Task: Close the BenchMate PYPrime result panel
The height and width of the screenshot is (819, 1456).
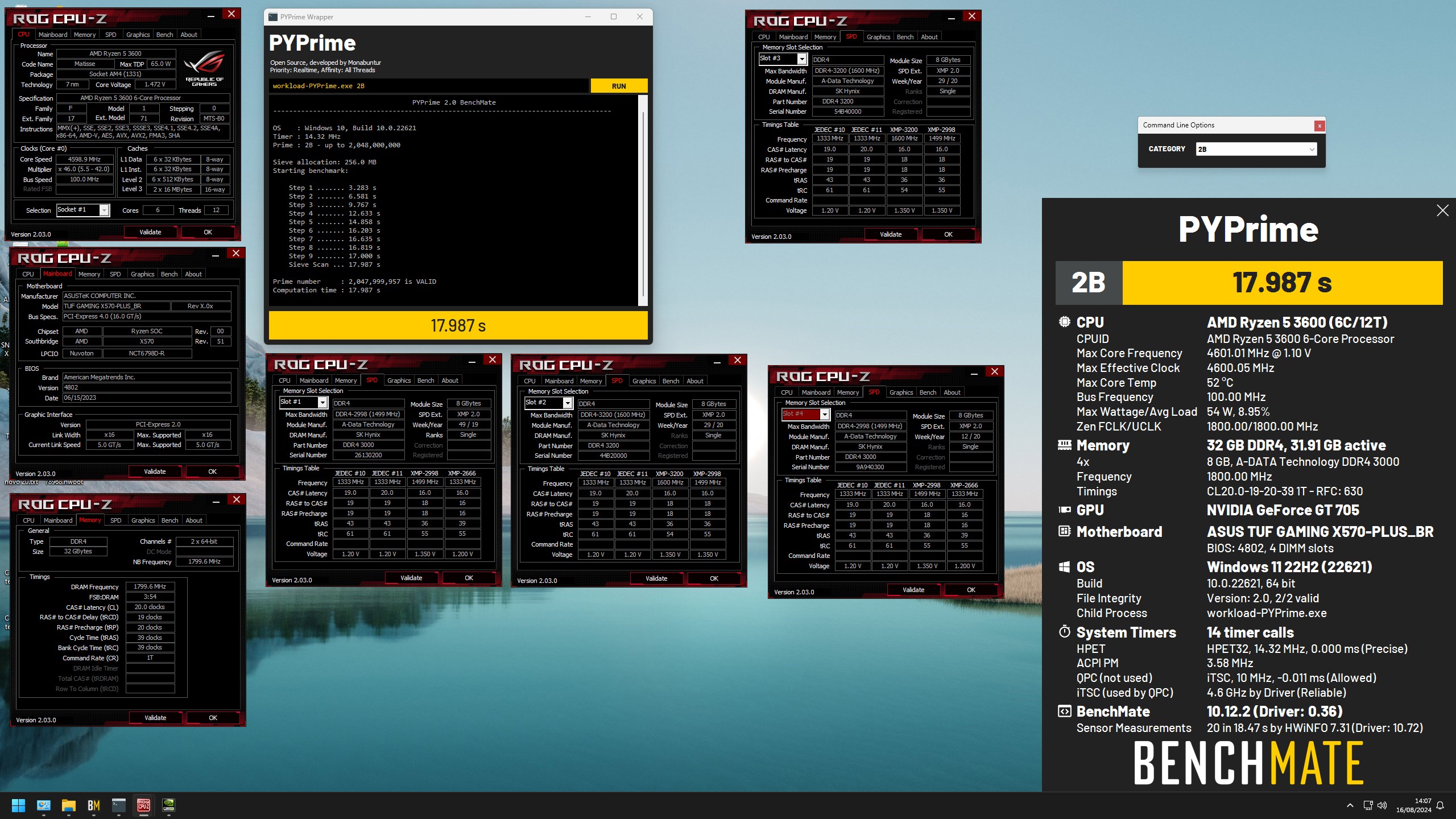Action: [1442, 210]
